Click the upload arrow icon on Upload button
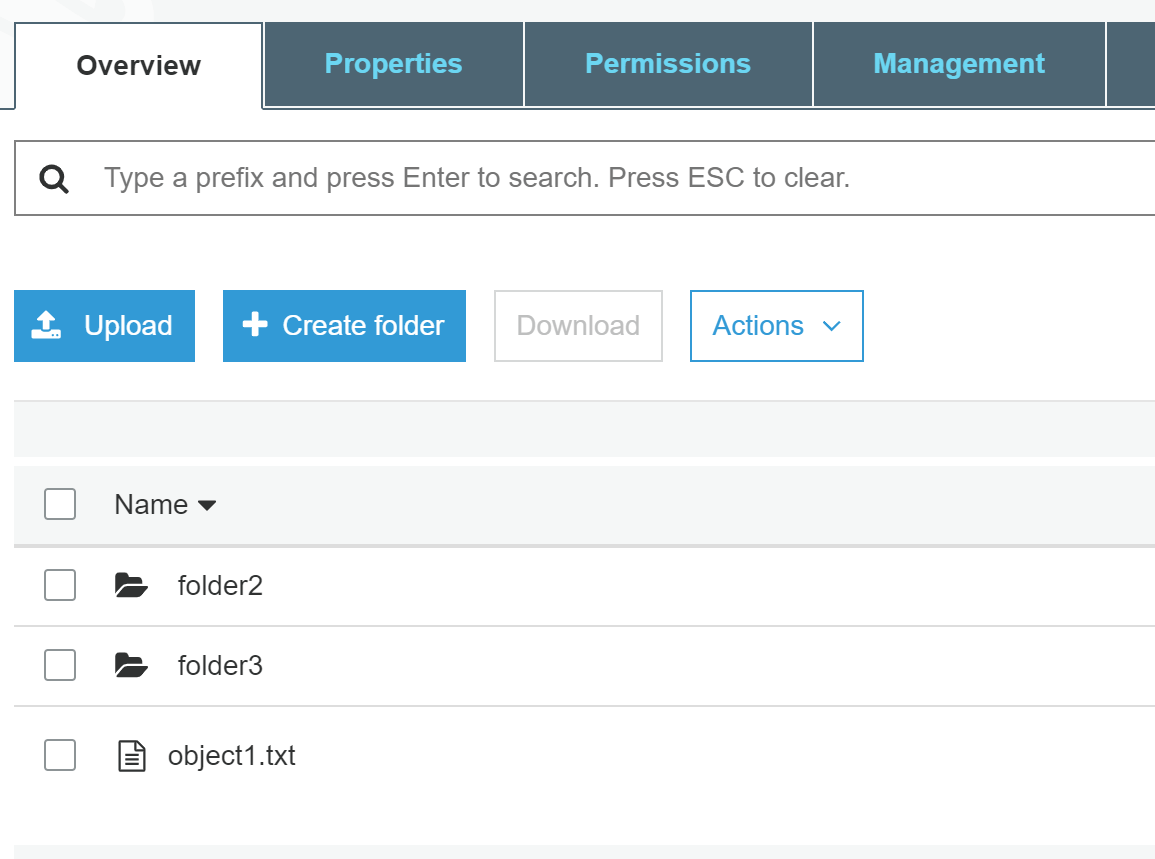Image resolution: width=1155 pixels, height=859 pixels. point(46,325)
